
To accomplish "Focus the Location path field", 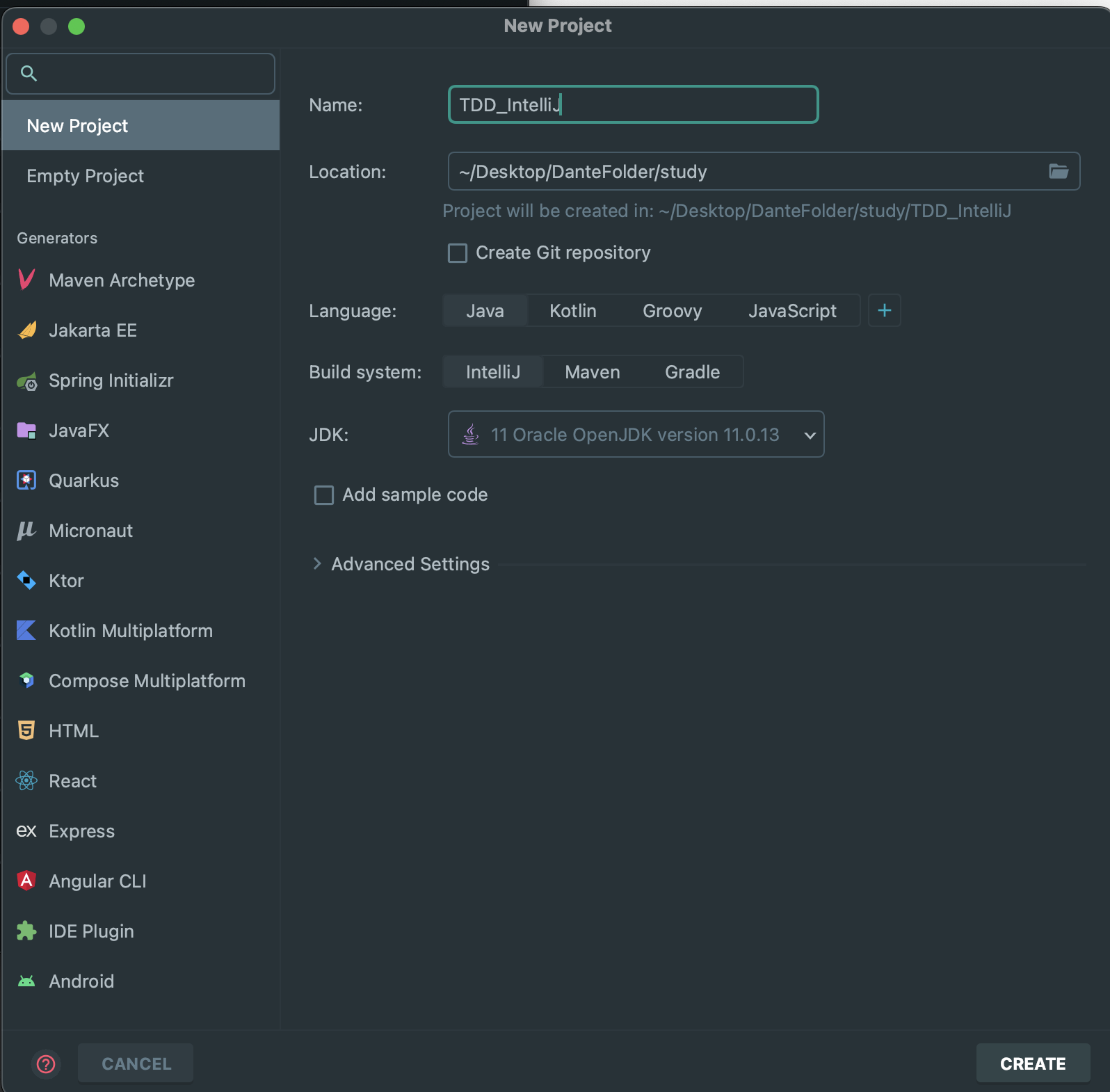I will point(764,171).
